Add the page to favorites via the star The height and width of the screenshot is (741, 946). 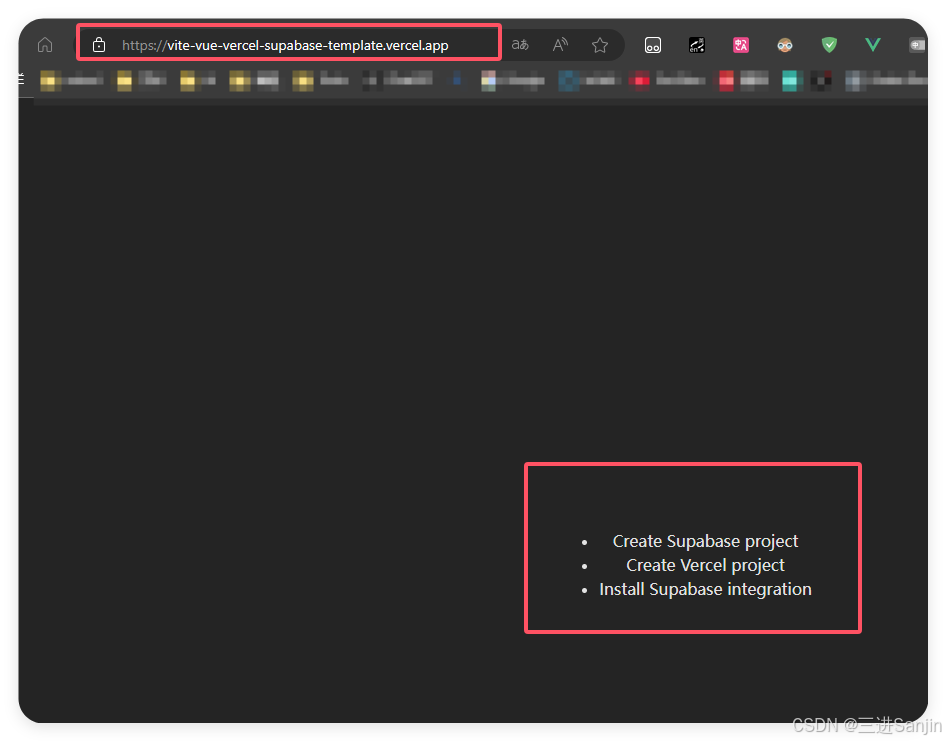coord(600,45)
